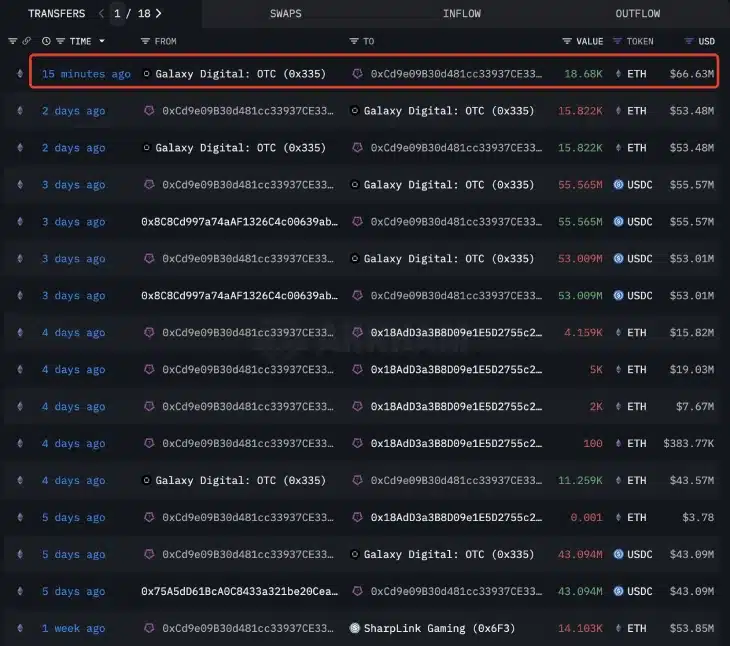Switch to the OUTFLOW tab
The image size is (730, 646).
pos(638,13)
